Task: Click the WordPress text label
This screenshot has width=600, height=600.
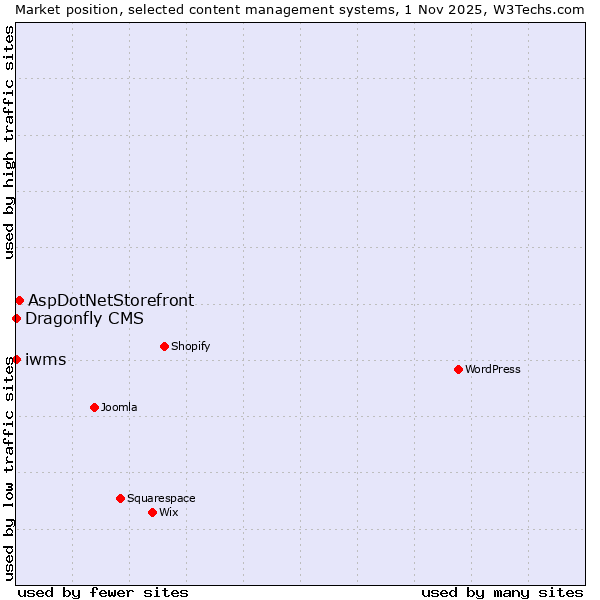Action: click(492, 369)
